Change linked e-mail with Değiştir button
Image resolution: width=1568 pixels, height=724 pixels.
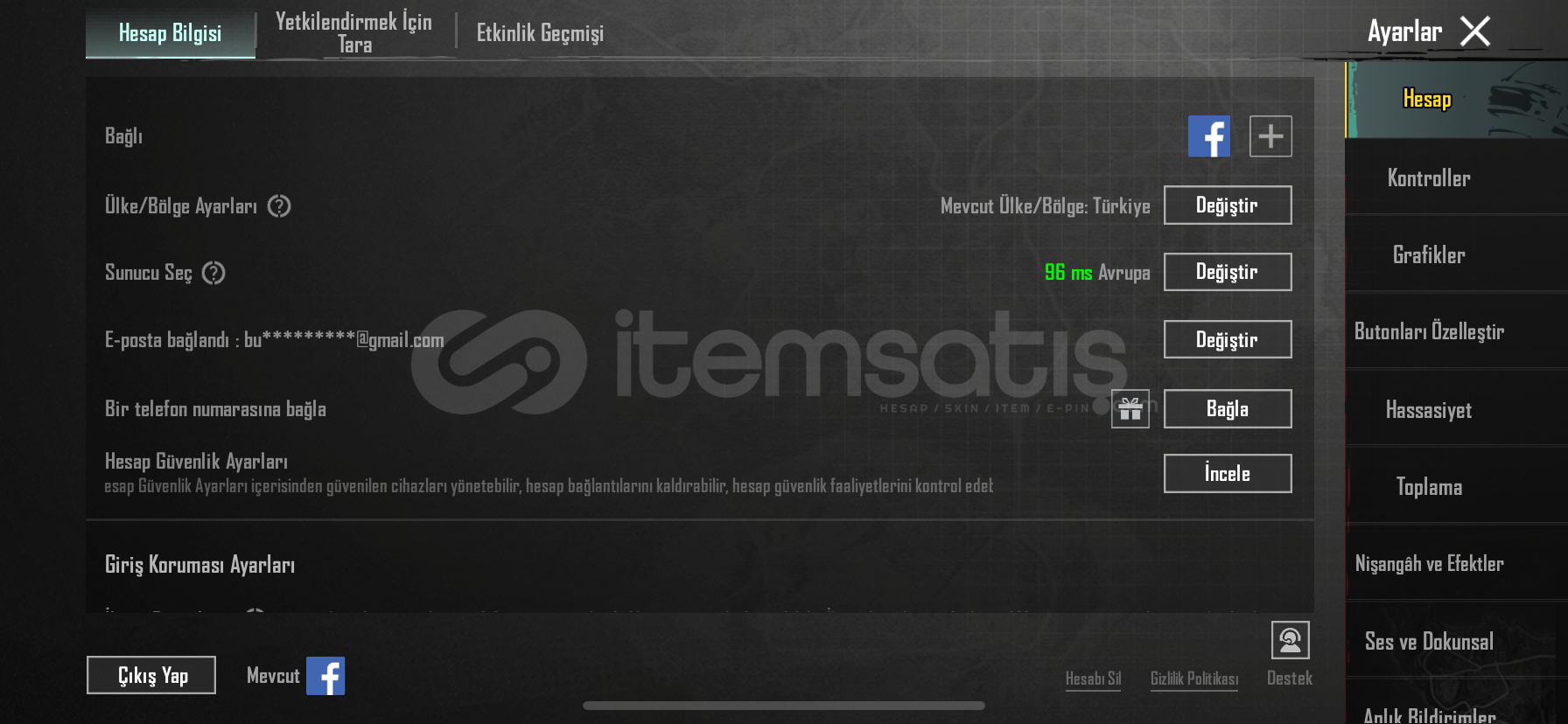click(x=1228, y=339)
